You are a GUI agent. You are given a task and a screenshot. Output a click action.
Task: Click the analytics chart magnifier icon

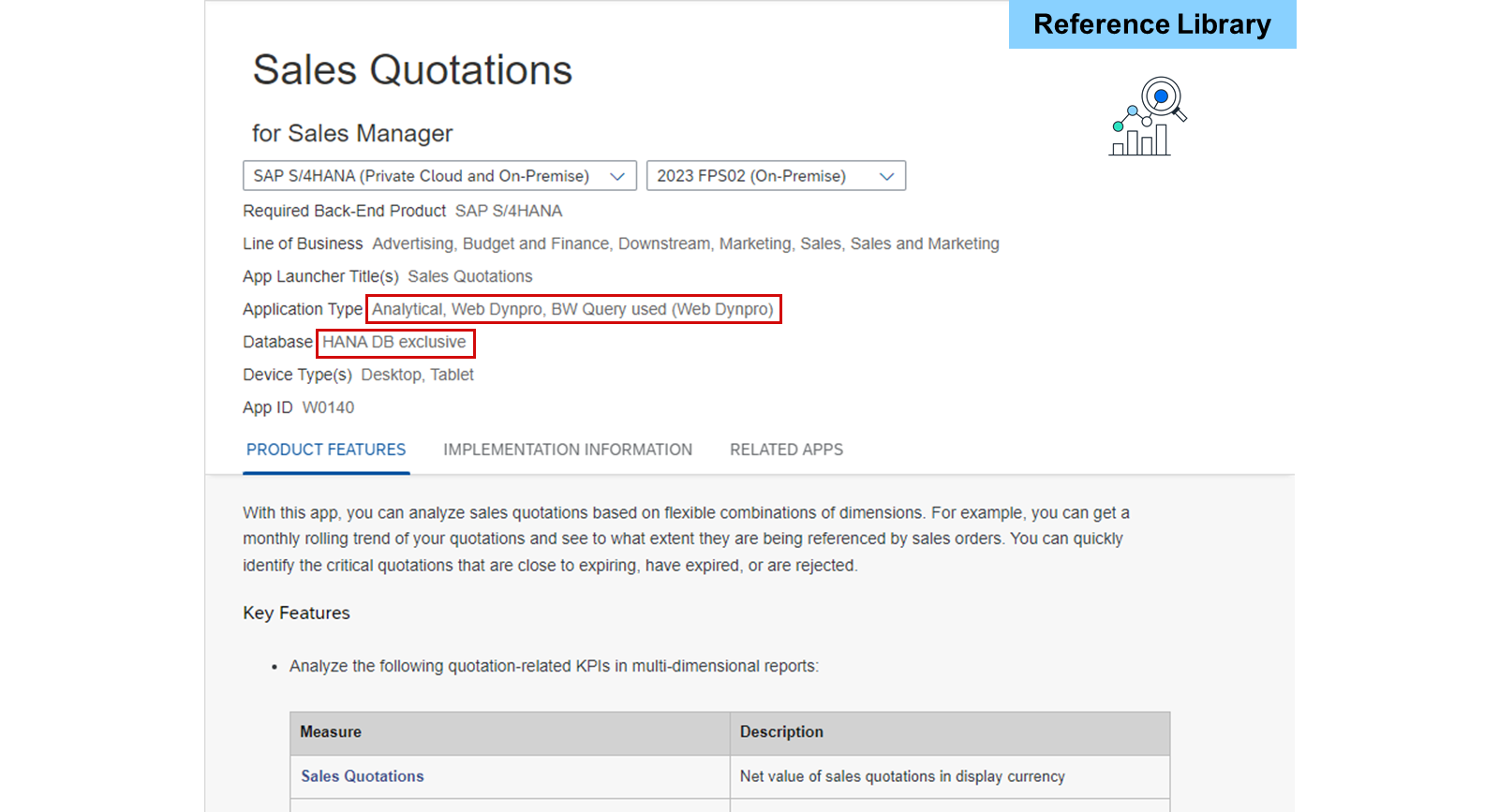[x=1149, y=116]
